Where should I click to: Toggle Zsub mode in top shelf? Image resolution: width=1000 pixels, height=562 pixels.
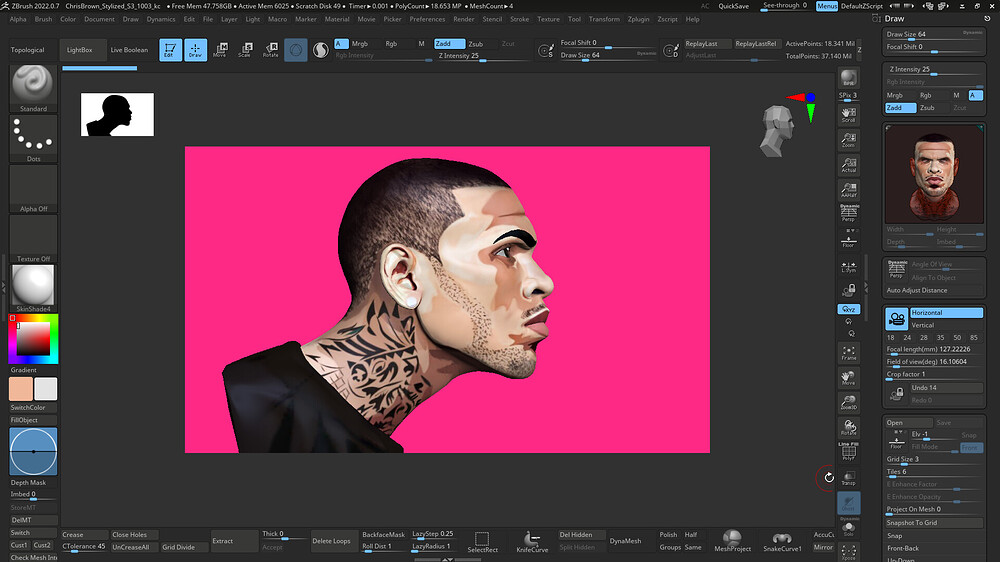pos(476,43)
